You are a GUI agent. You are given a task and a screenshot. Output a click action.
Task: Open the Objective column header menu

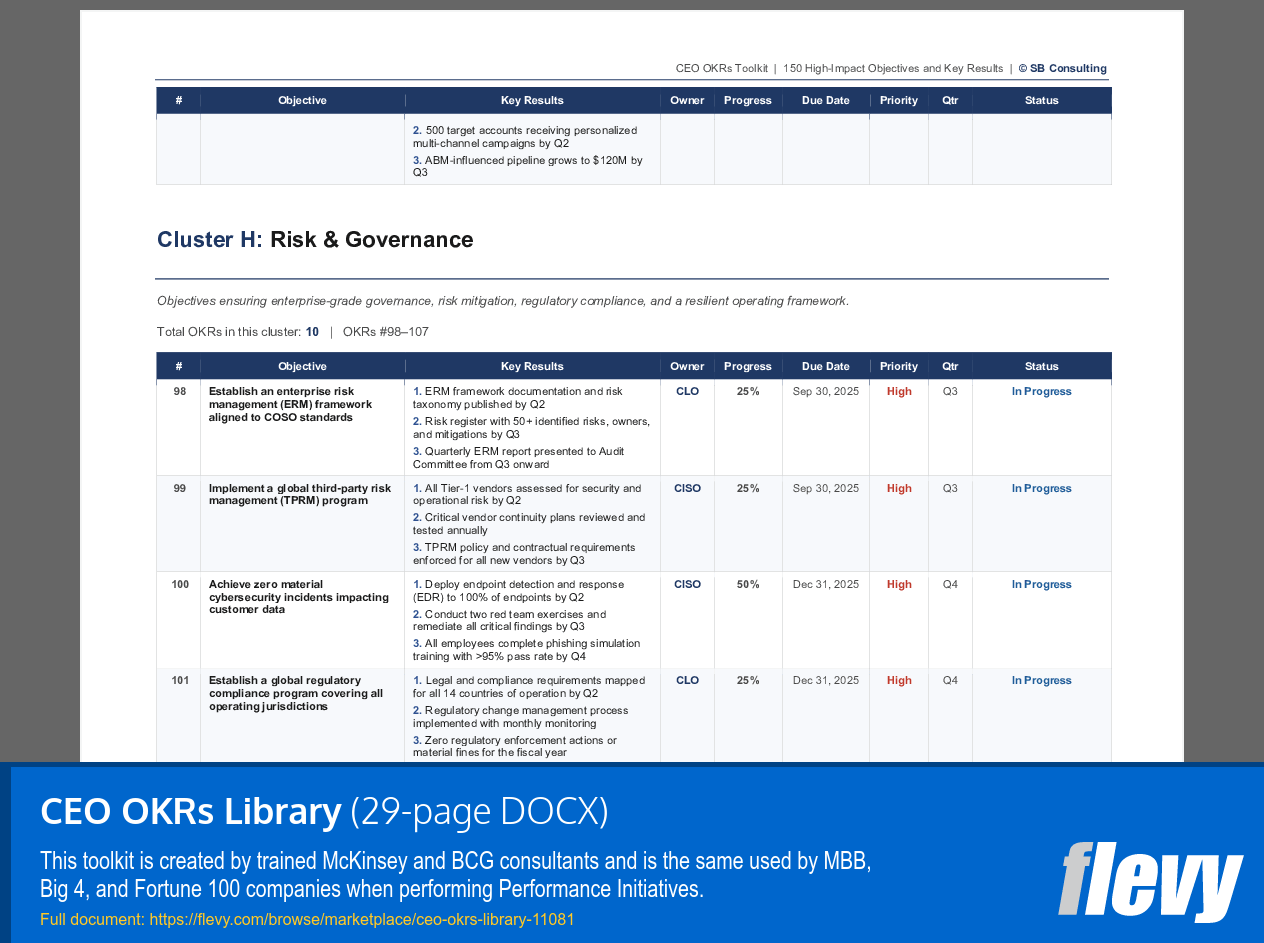coord(302,366)
